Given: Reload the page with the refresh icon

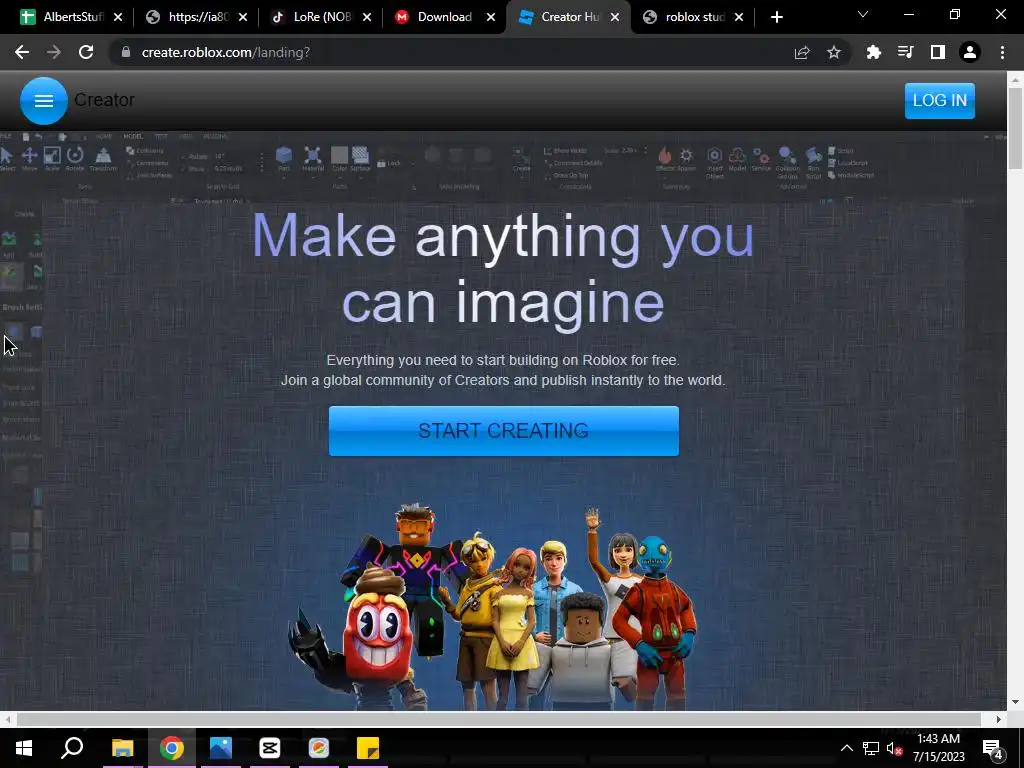Looking at the screenshot, I should point(86,52).
